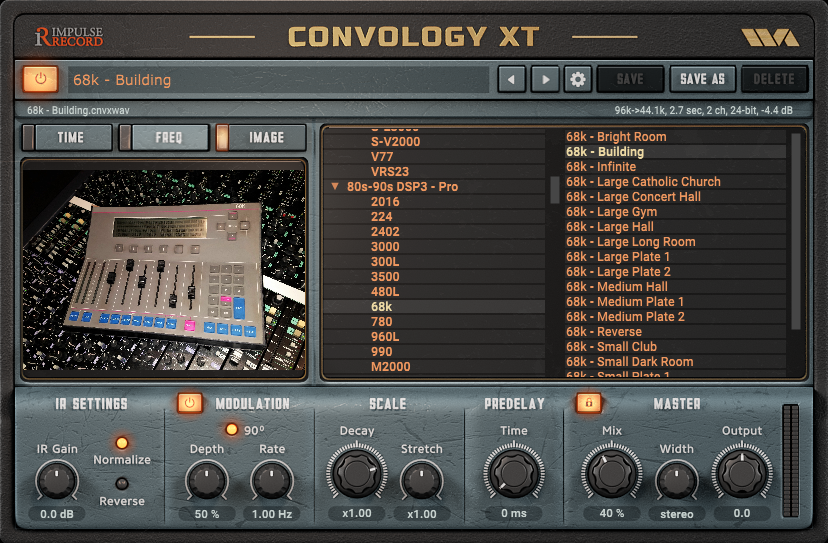
Task: Click the Predelay Time knob
Action: (x=513, y=473)
